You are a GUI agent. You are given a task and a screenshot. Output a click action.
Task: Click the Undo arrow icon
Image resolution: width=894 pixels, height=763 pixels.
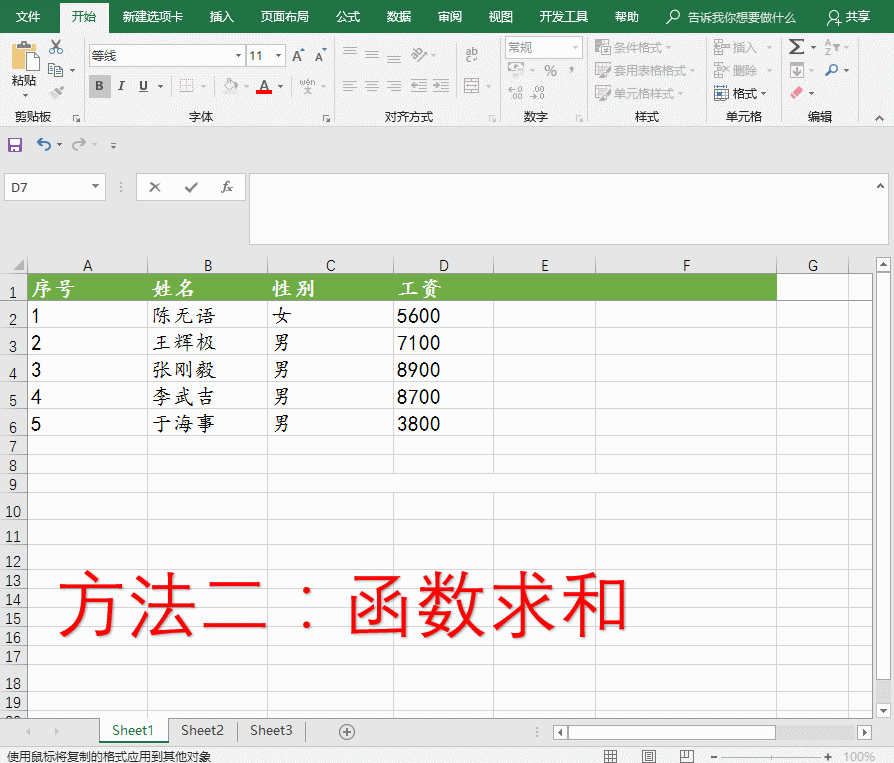[44, 144]
